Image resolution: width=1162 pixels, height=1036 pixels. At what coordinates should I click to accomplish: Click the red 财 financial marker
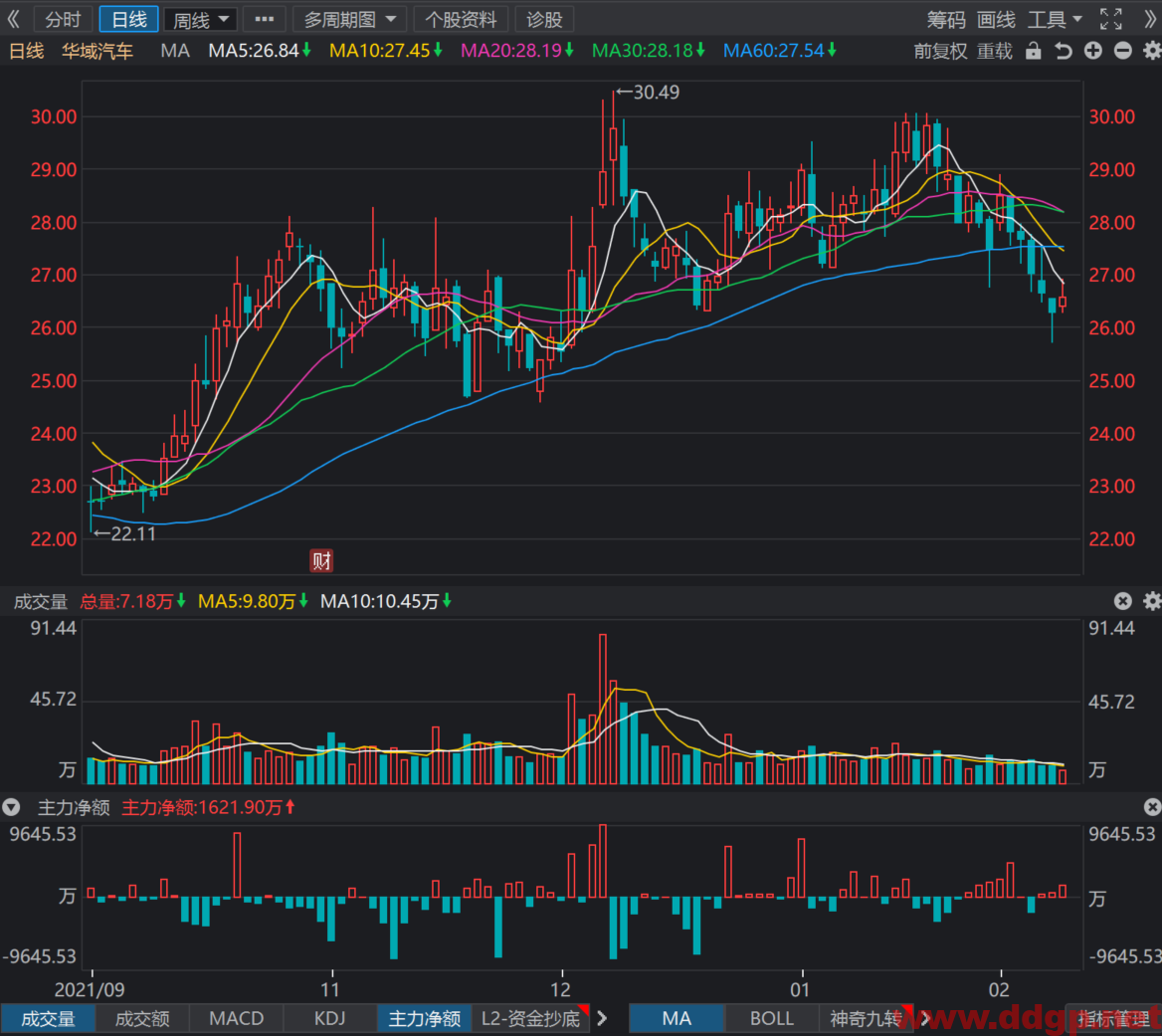point(321,561)
